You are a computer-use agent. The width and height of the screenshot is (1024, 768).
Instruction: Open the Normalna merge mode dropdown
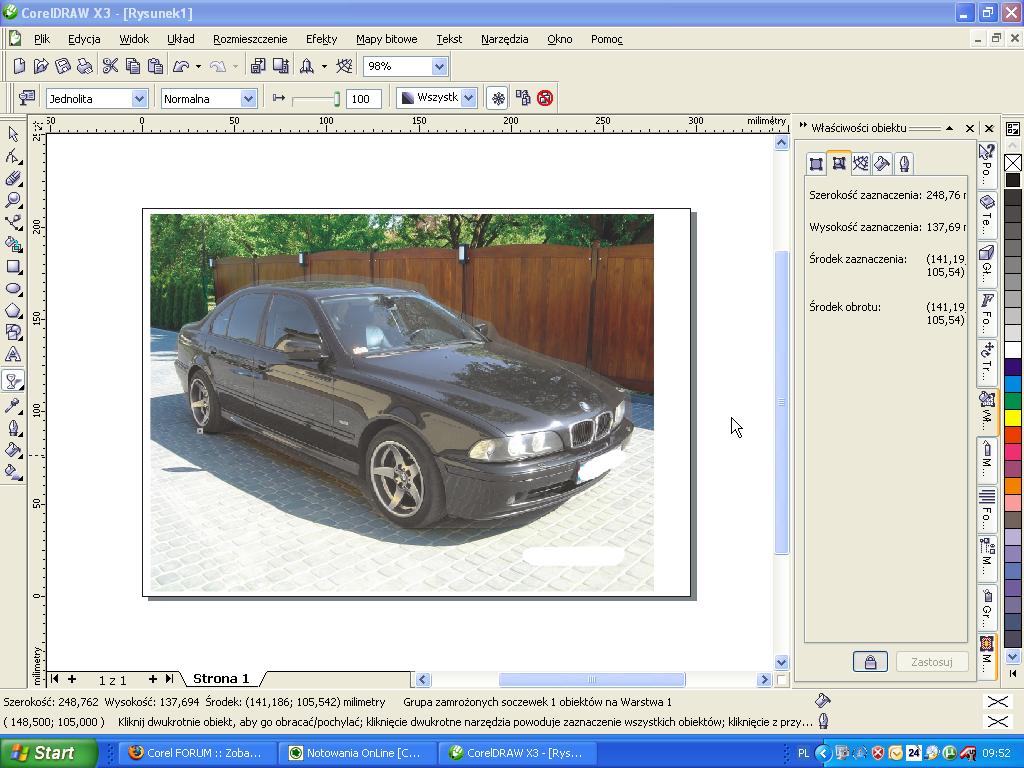pyautogui.click(x=248, y=98)
